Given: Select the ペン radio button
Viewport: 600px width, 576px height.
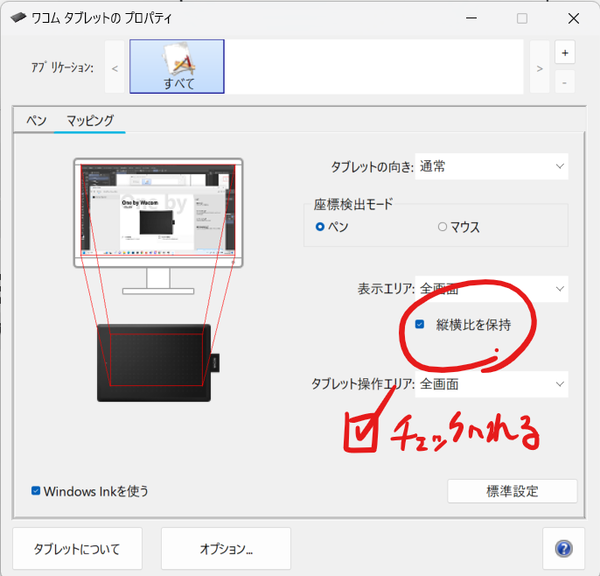Looking at the screenshot, I should coord(320,227).
